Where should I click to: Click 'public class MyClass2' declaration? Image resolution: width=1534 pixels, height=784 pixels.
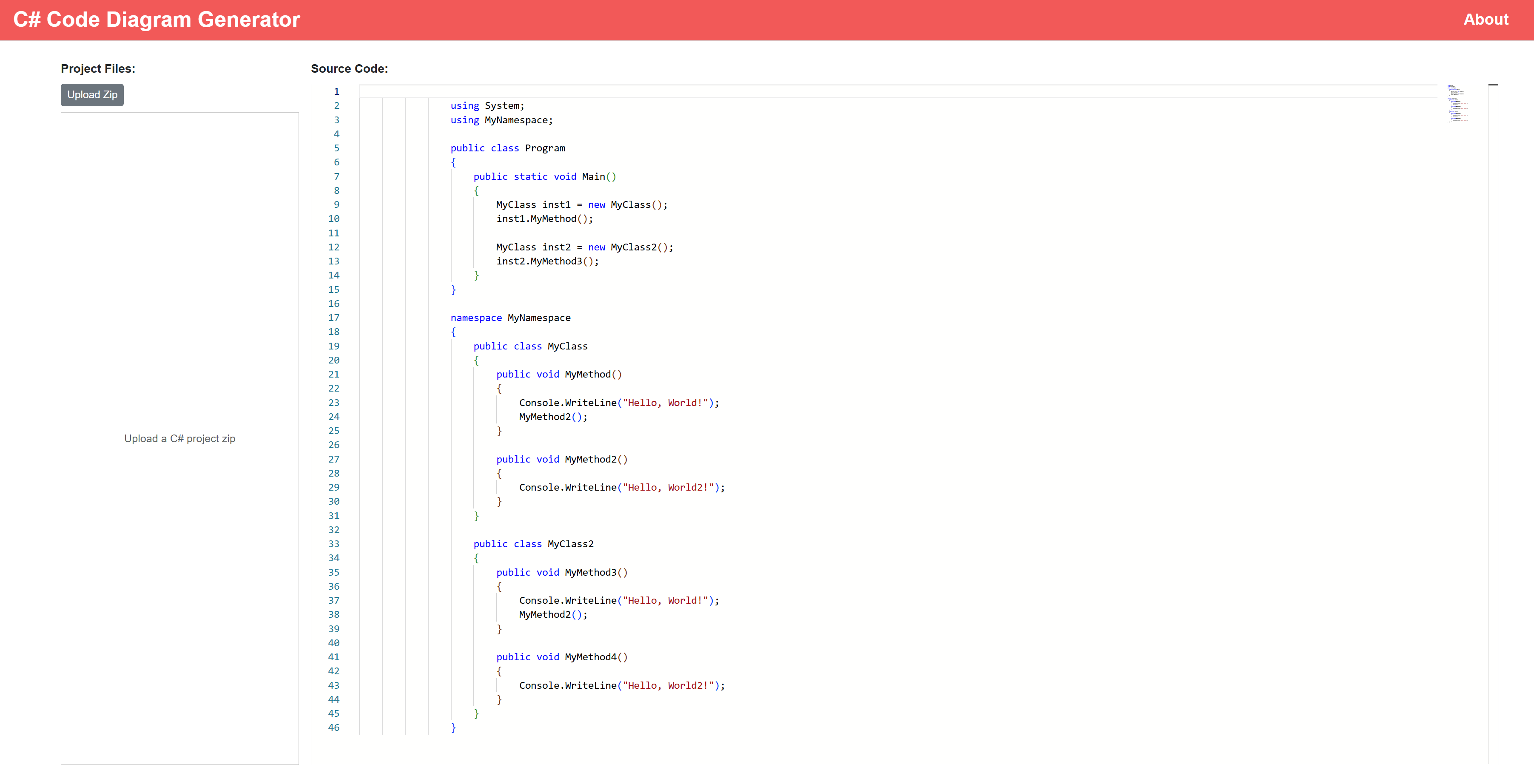point(534,544)
